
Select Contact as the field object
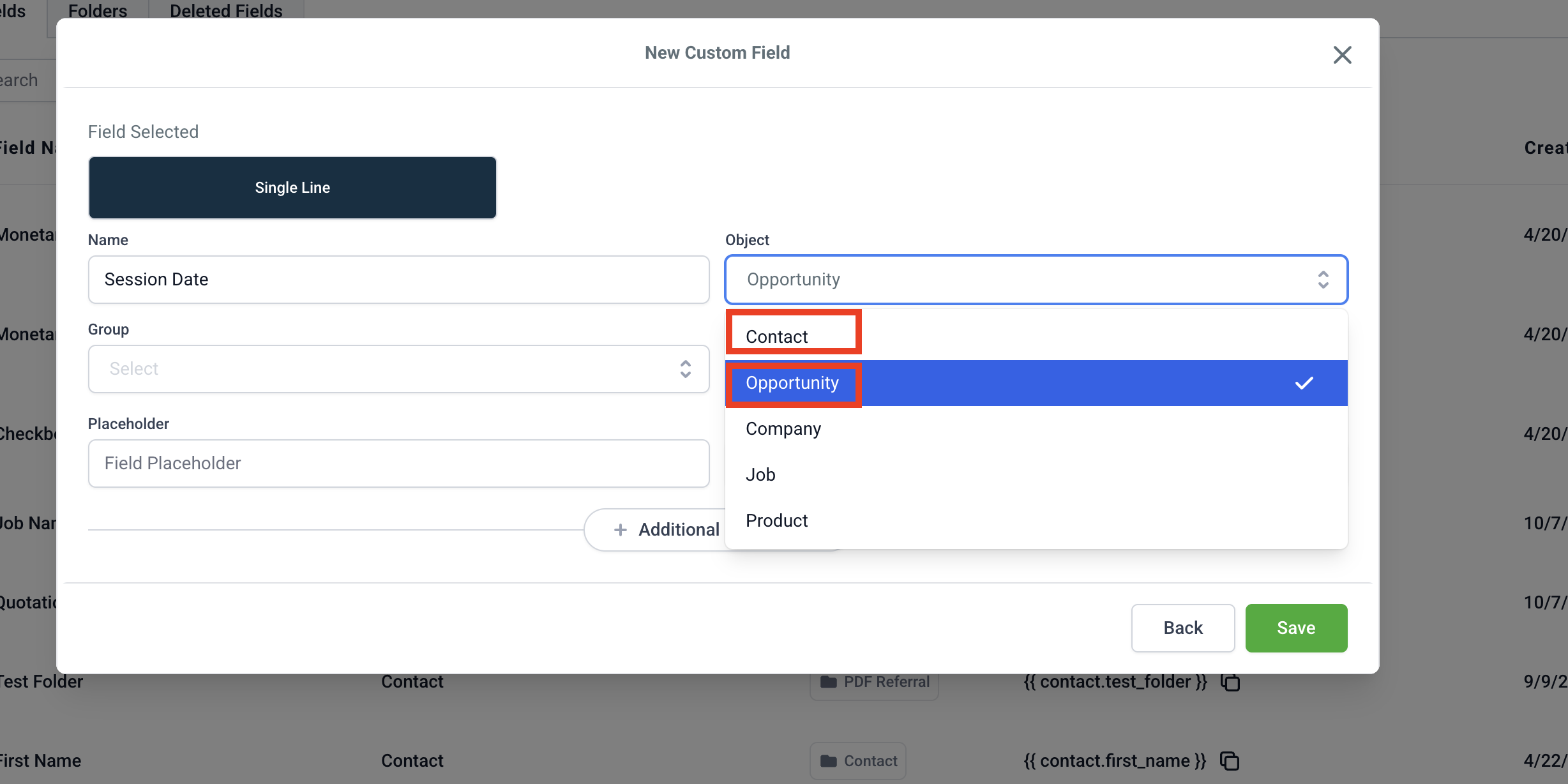(x=776, y=336)
